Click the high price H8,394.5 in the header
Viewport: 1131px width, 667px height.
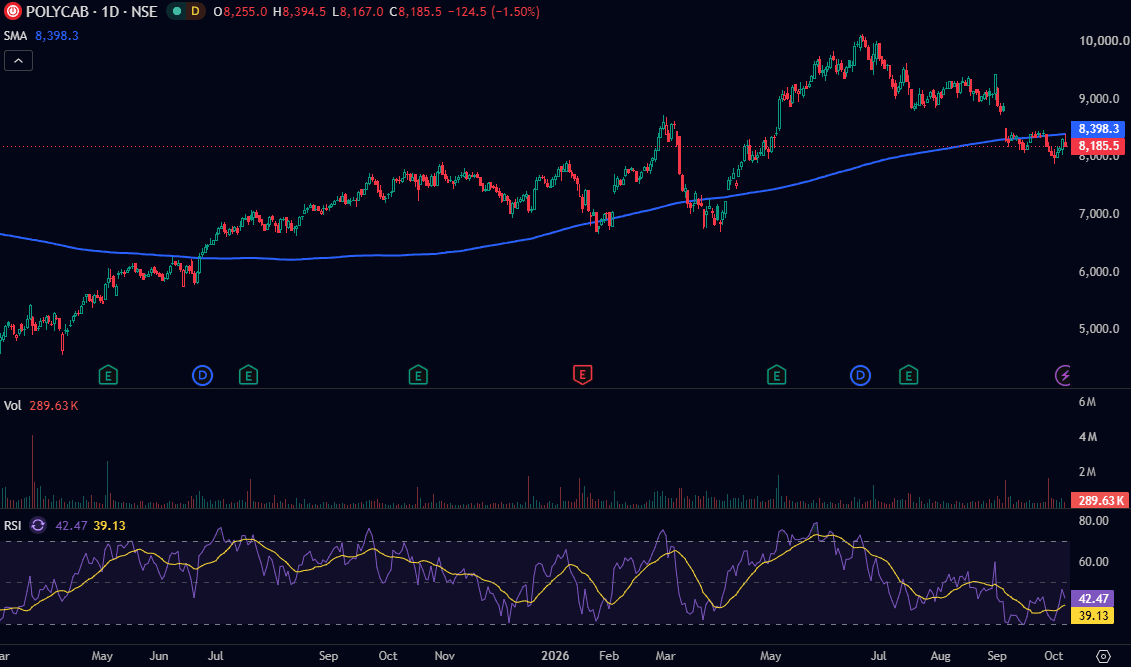[299, 12]
